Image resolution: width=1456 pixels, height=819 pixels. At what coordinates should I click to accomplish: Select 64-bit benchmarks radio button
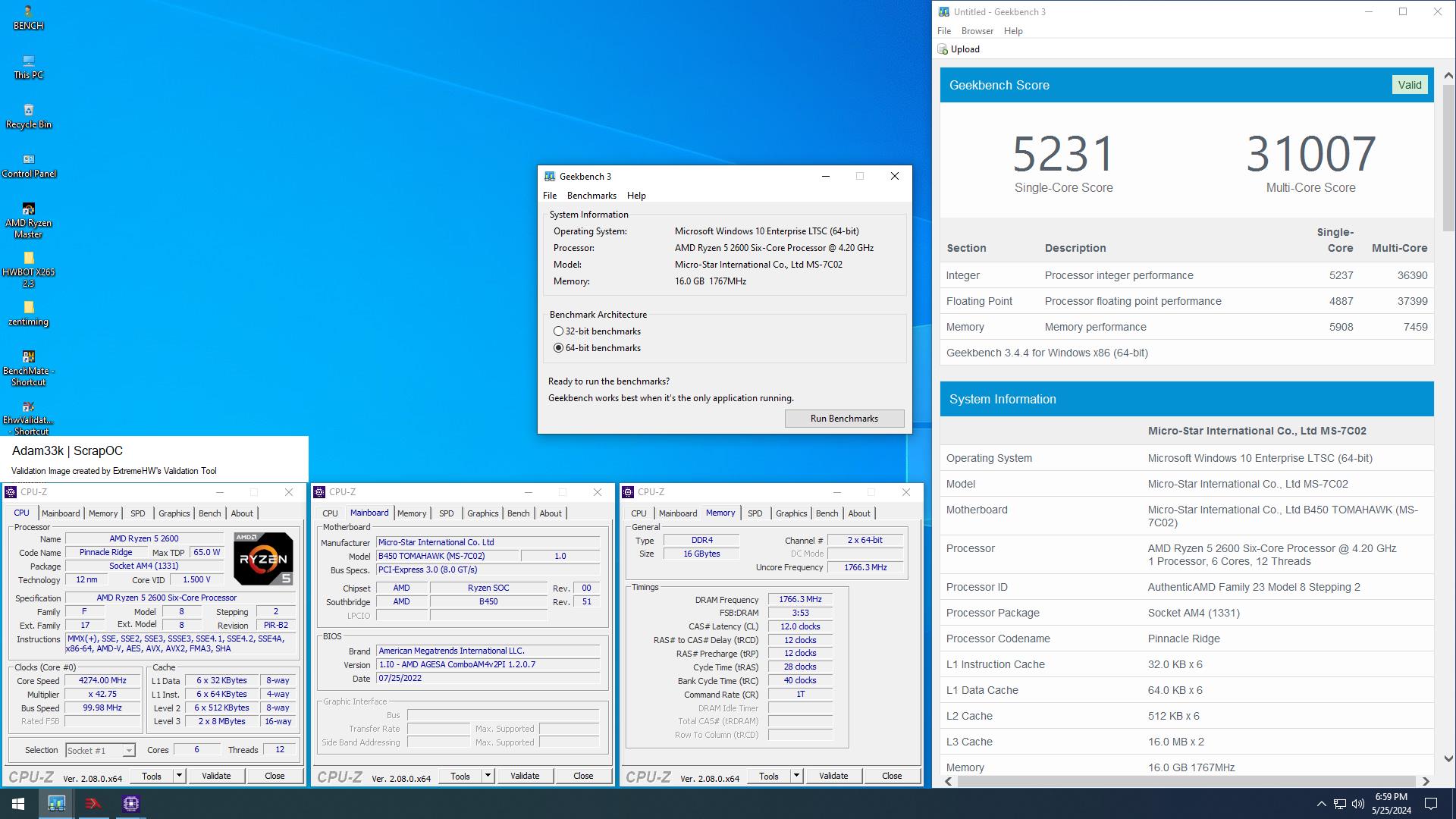point(558,348)
